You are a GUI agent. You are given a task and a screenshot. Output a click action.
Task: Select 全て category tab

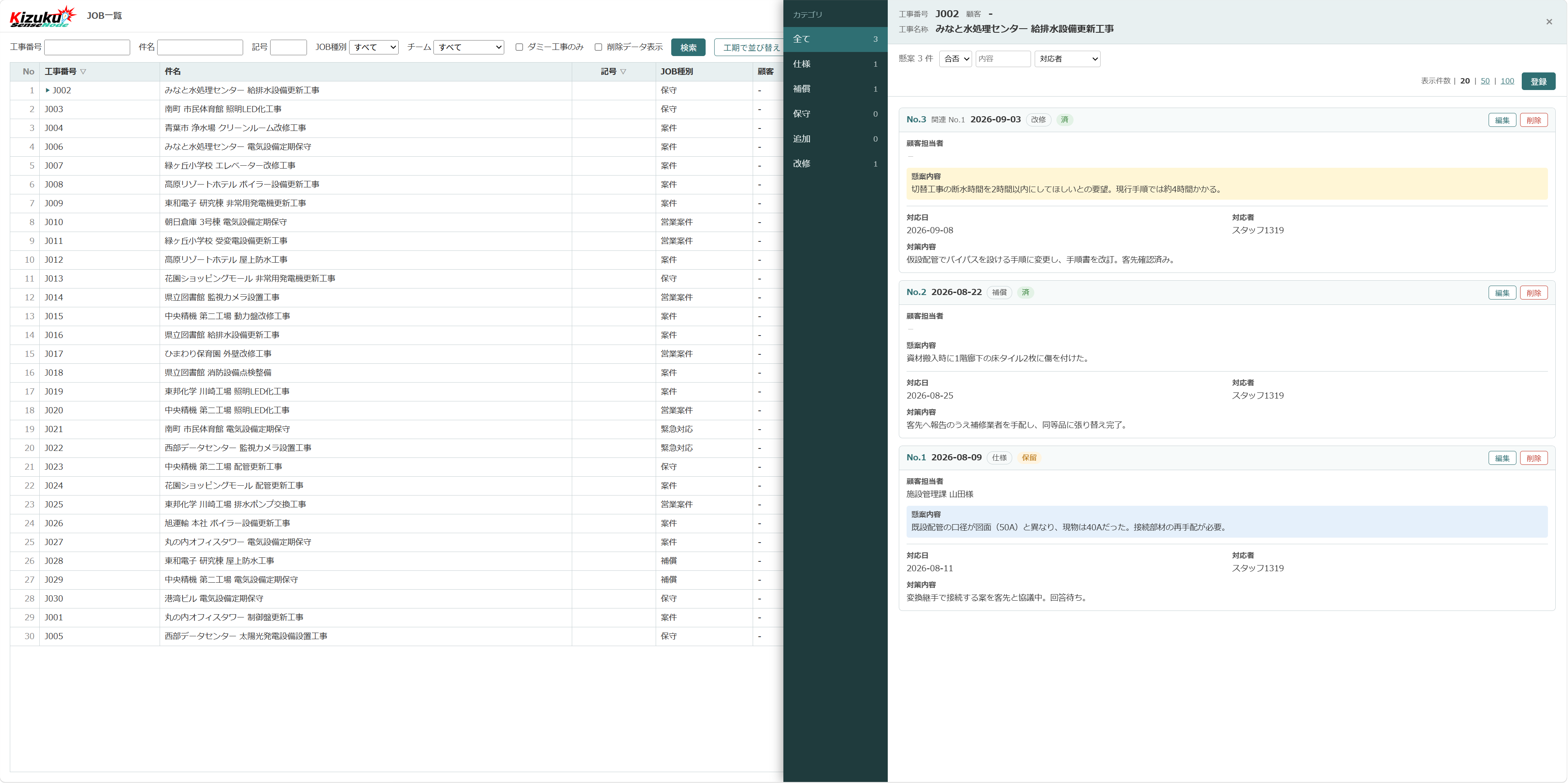(835, 39)
